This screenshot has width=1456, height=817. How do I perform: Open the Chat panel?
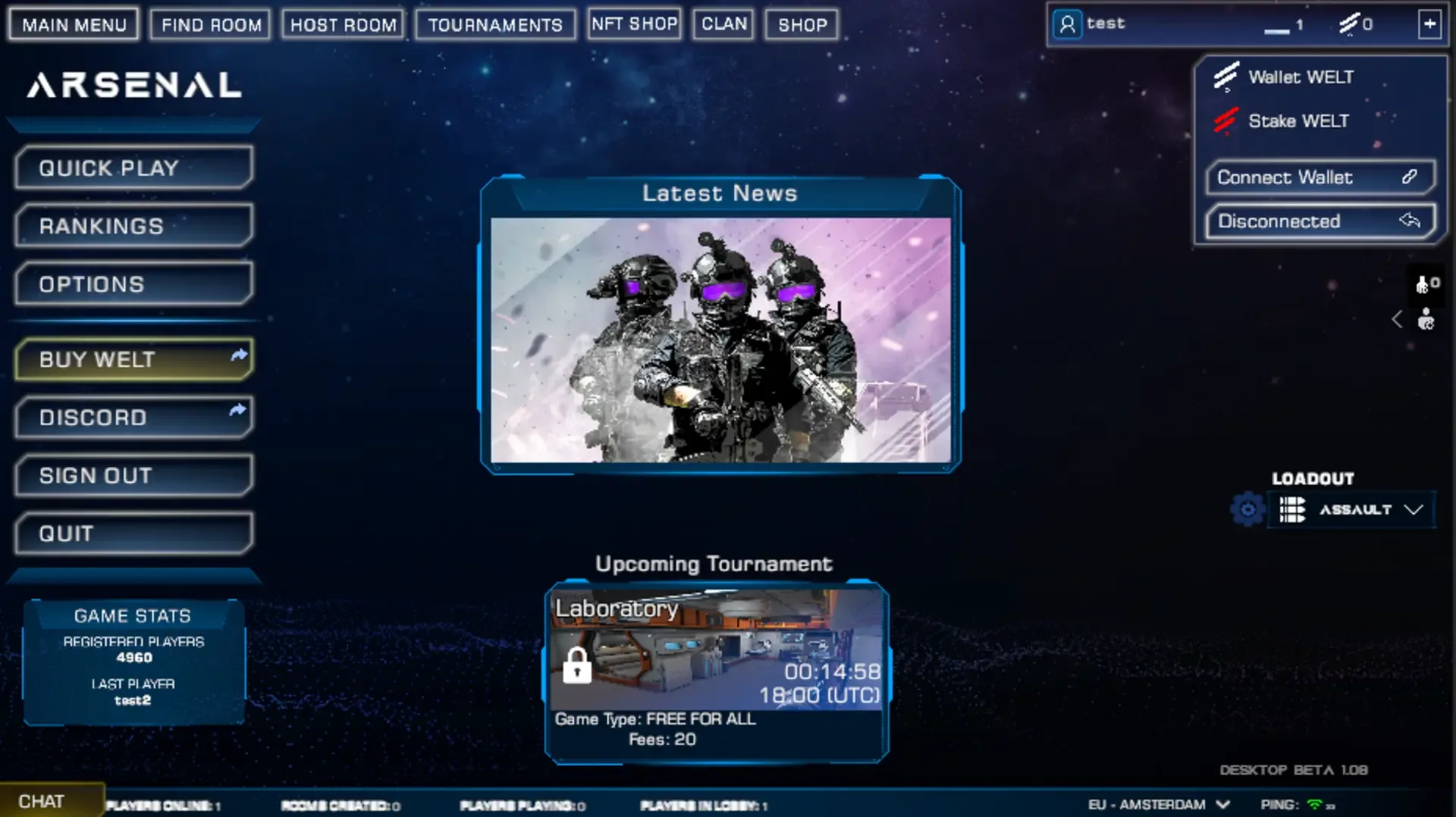[42, 801]
